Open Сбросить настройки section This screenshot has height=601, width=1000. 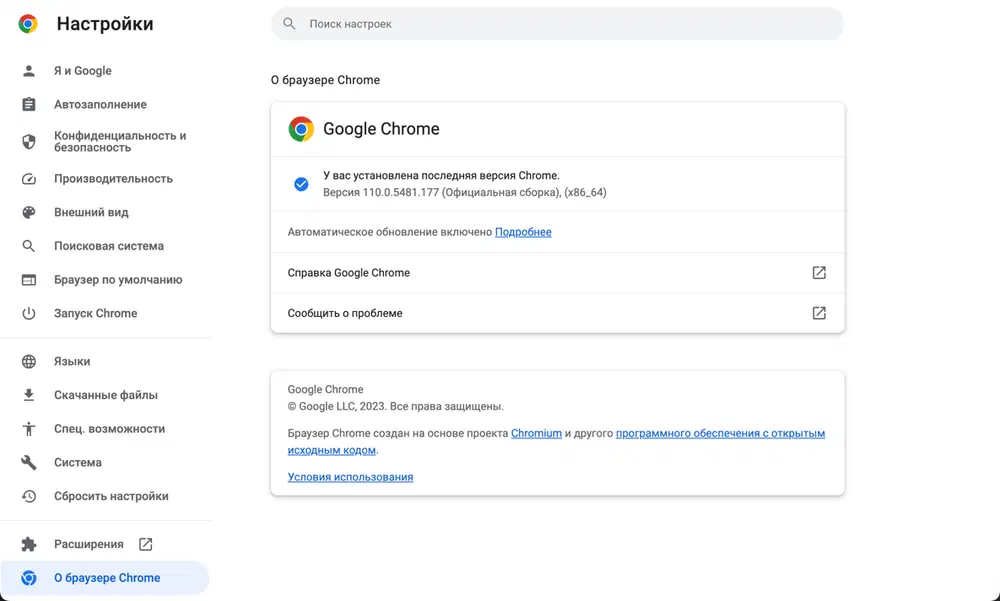click(x=111, y=496)
